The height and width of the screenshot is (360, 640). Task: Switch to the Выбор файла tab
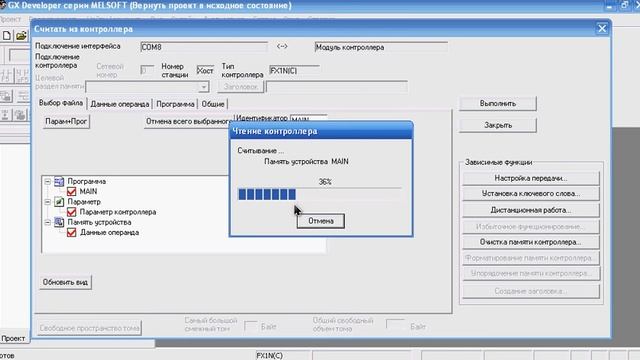61,103
